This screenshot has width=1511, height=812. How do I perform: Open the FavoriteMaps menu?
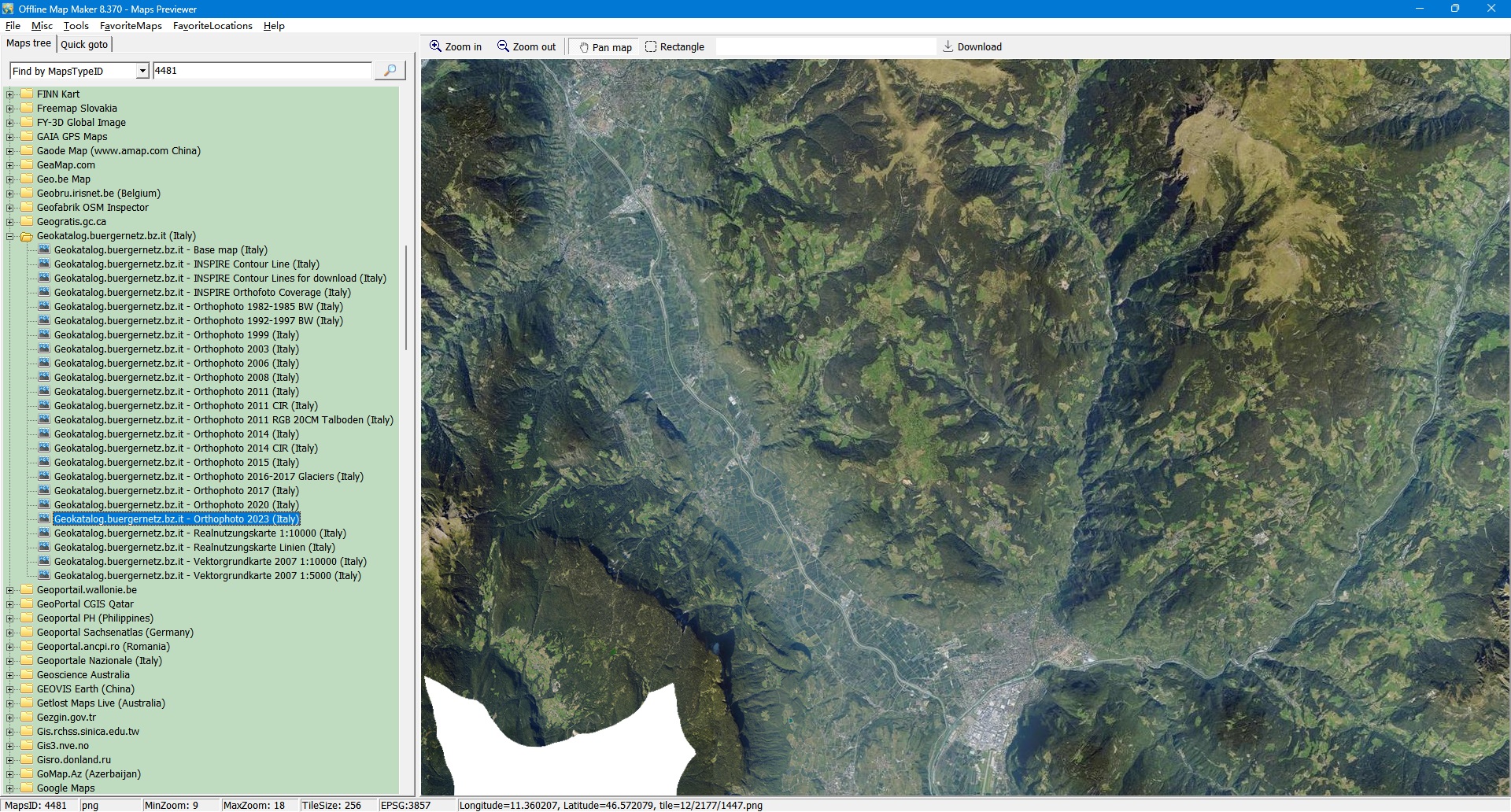[131, 26]
